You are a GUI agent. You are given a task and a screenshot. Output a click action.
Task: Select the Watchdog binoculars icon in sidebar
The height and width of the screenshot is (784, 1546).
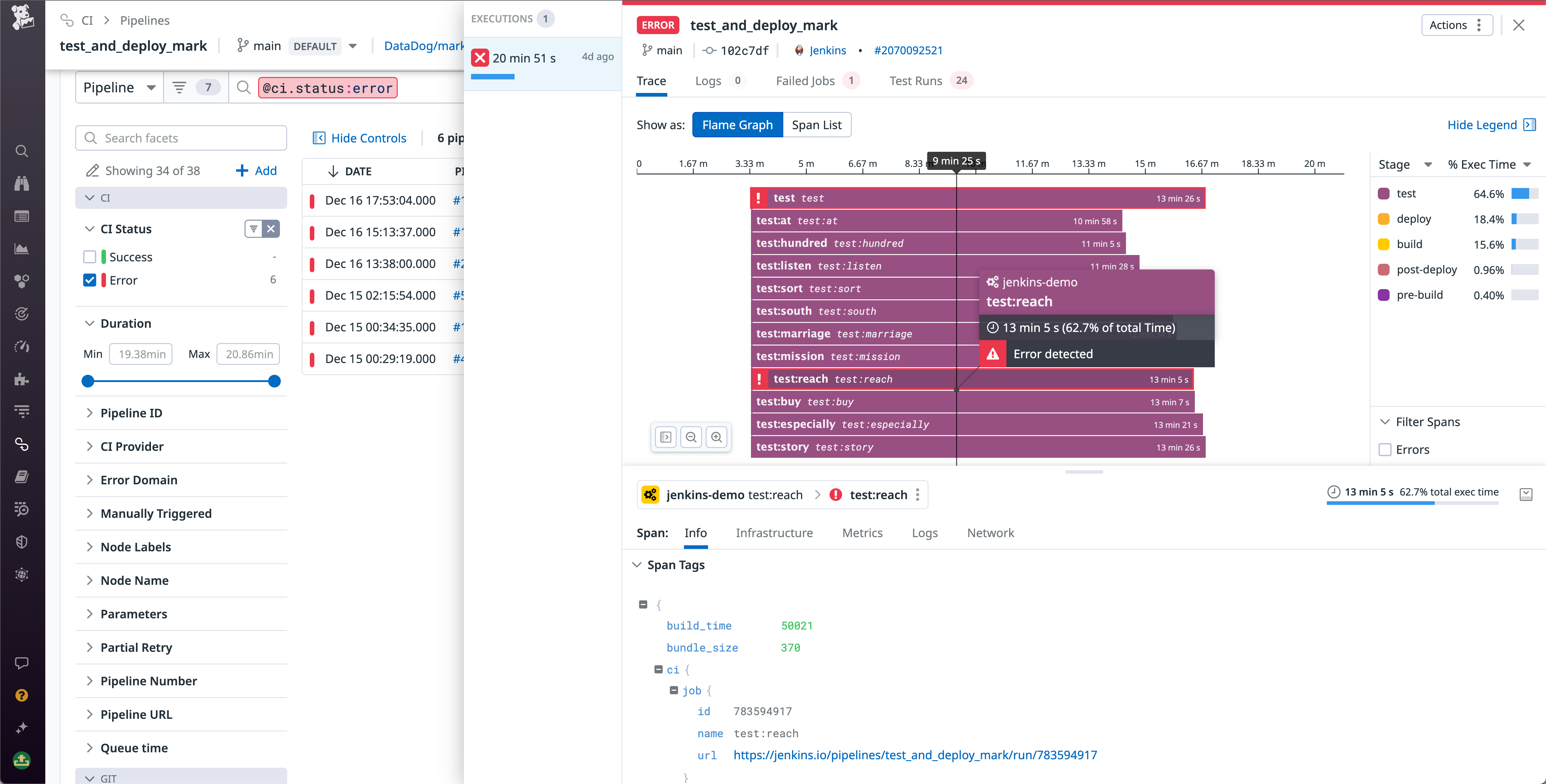[22, 183]
